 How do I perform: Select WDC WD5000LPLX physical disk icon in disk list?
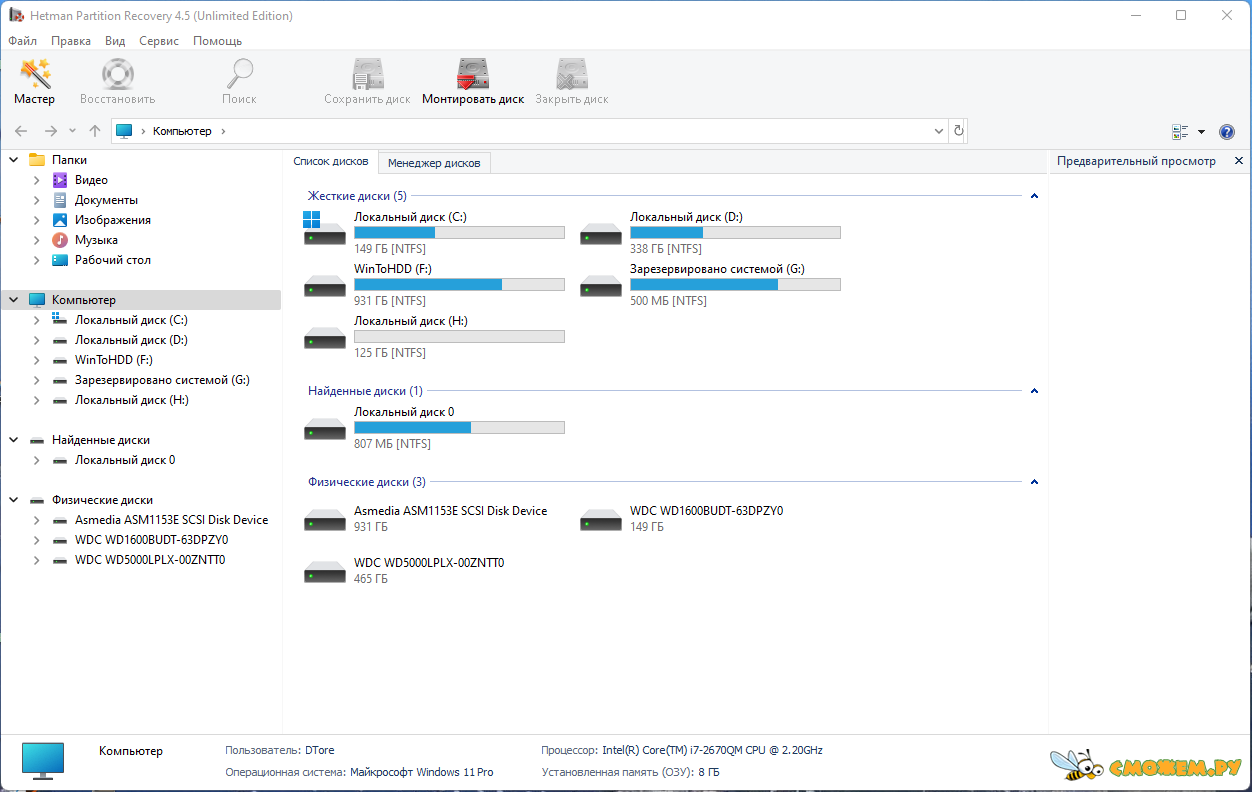324,573
